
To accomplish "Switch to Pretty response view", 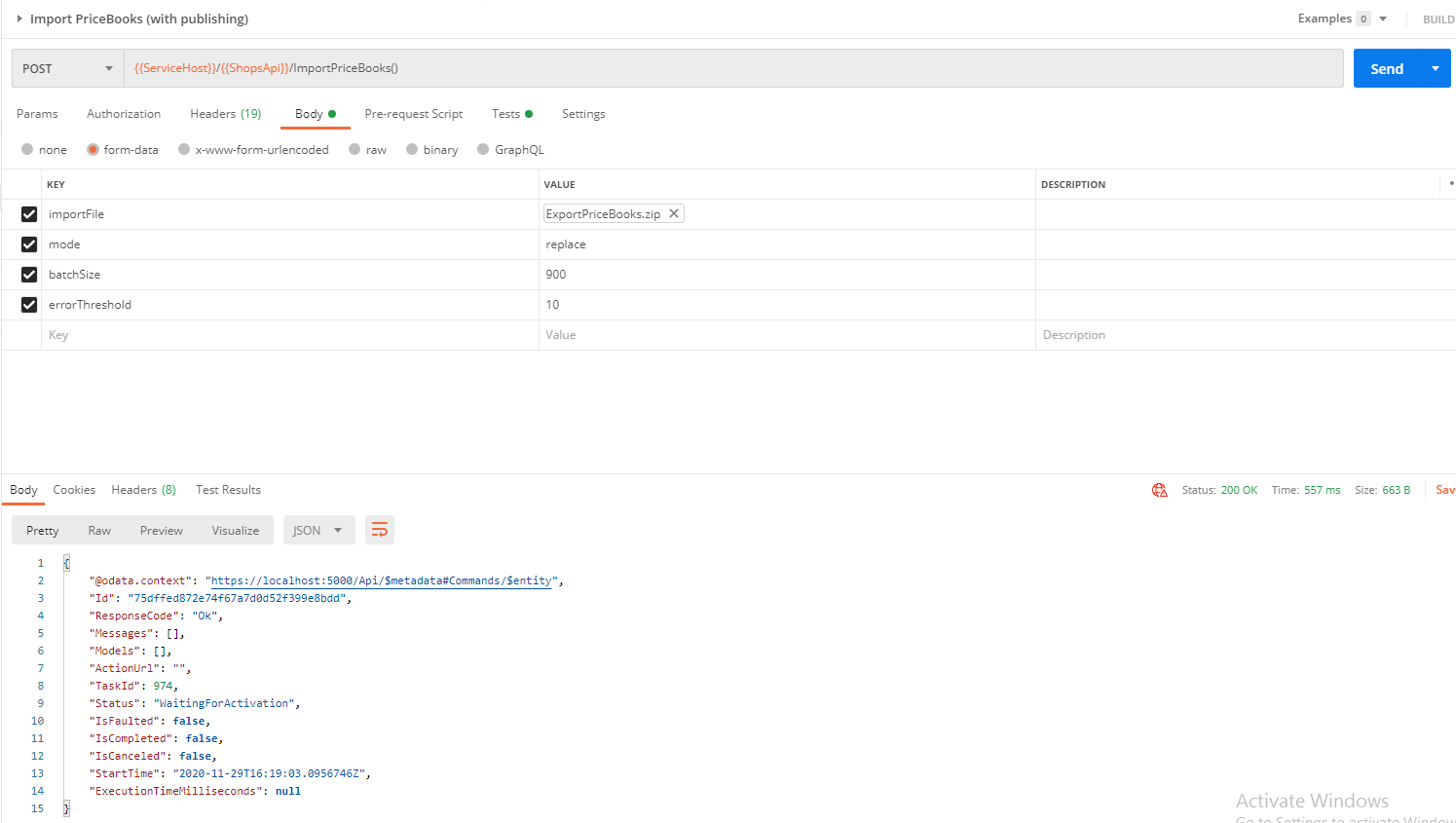I will (43, 530).
